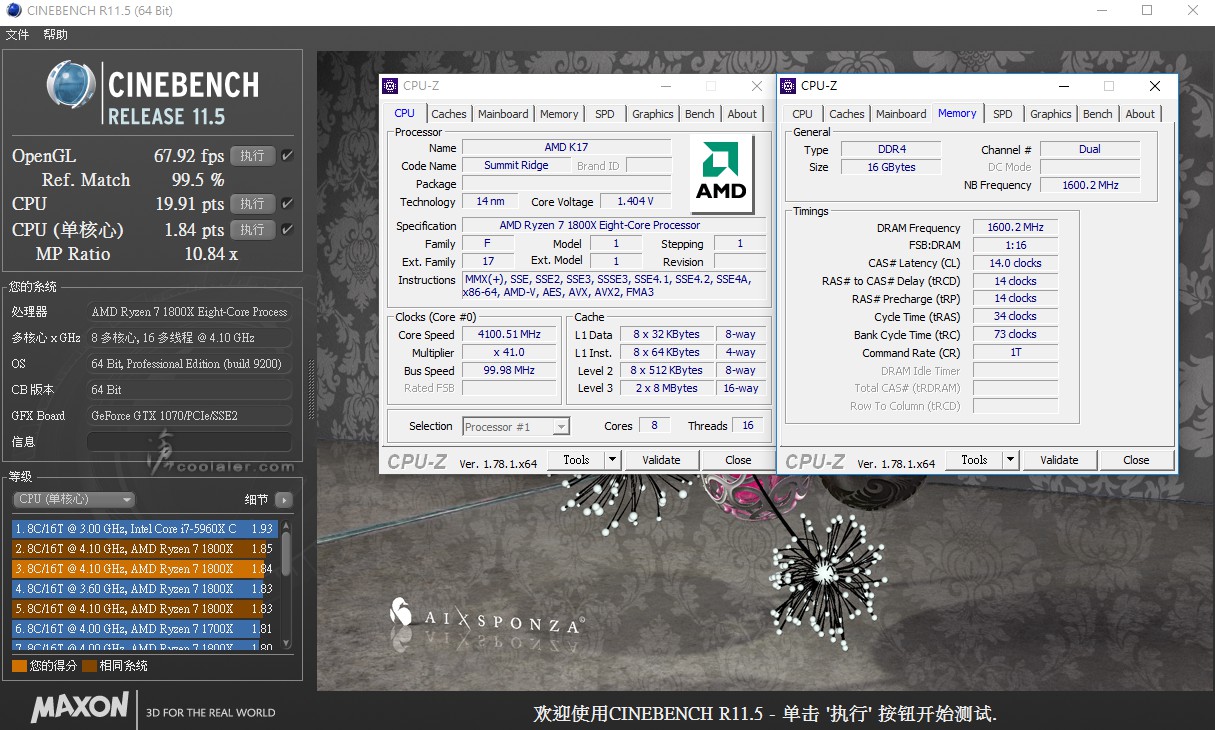Open the 文件 menu
1215x730 pixels.
[x=17, y=35]
